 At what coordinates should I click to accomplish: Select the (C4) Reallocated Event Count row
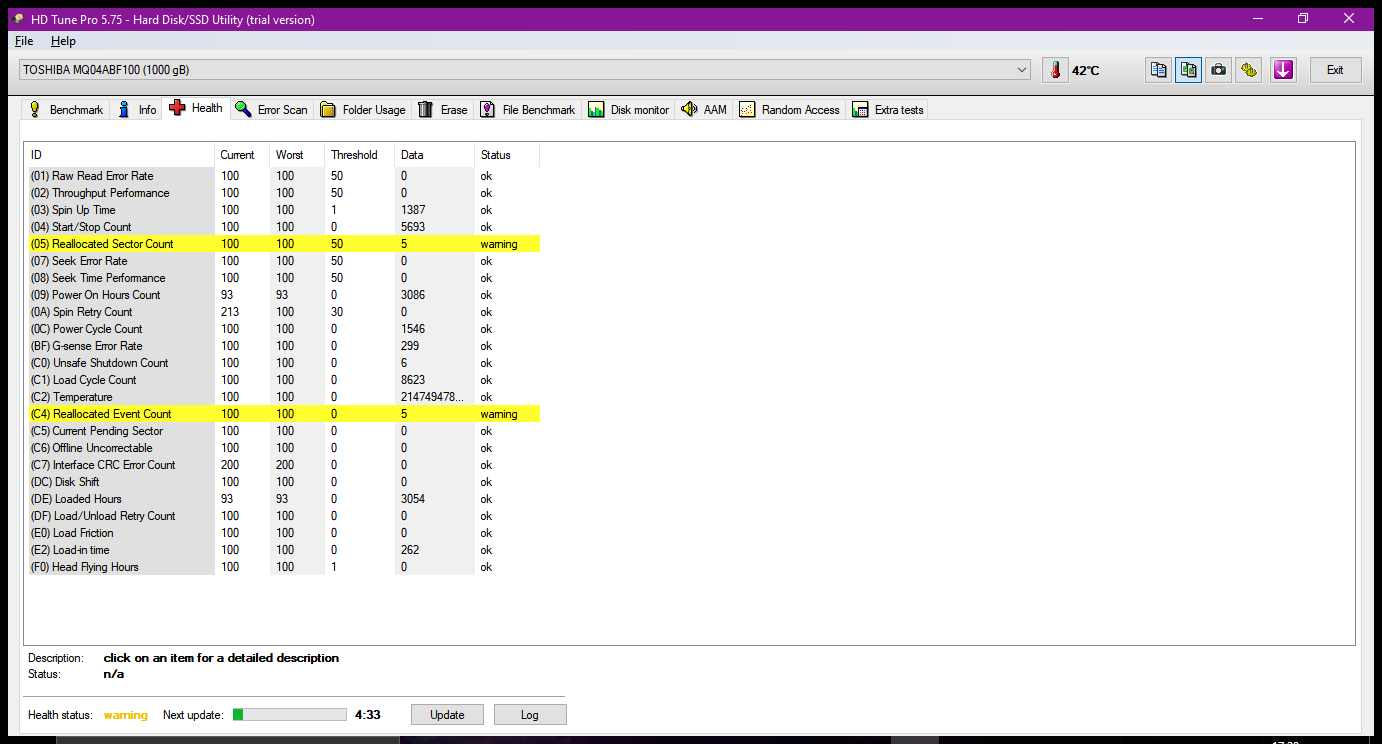point(282,414)
